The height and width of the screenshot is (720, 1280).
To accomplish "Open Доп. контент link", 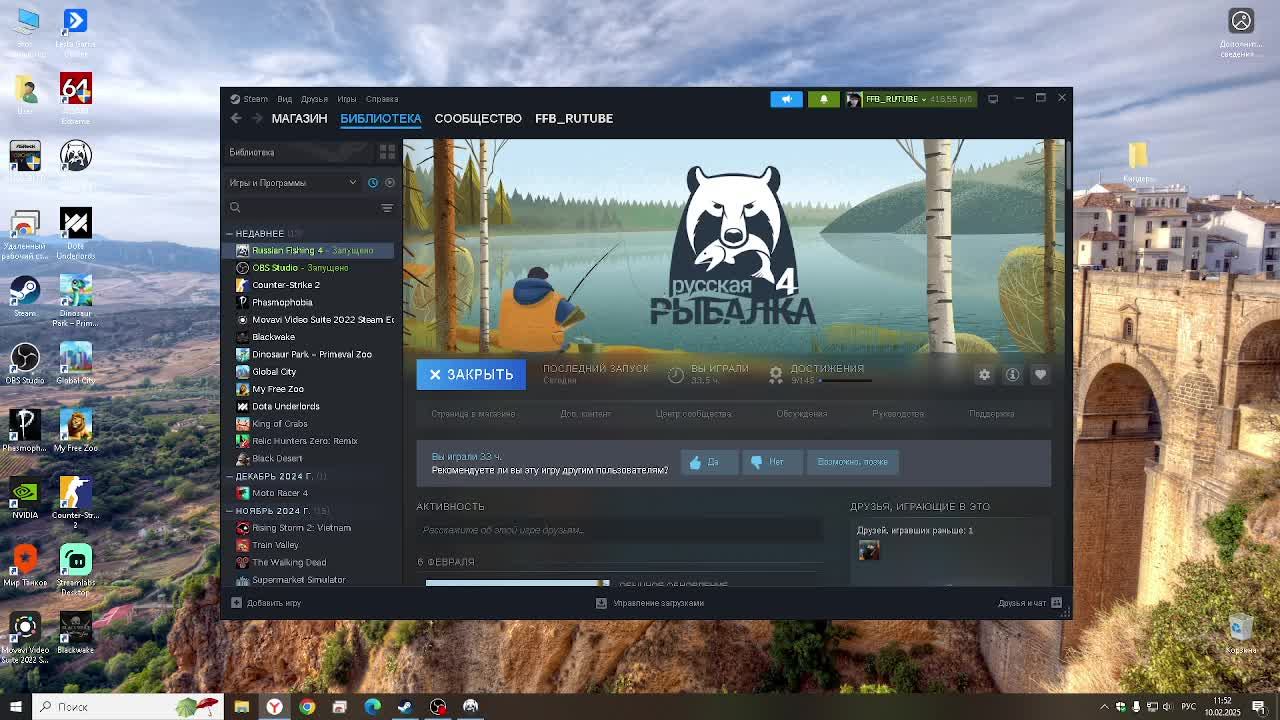I will point(585,413).
